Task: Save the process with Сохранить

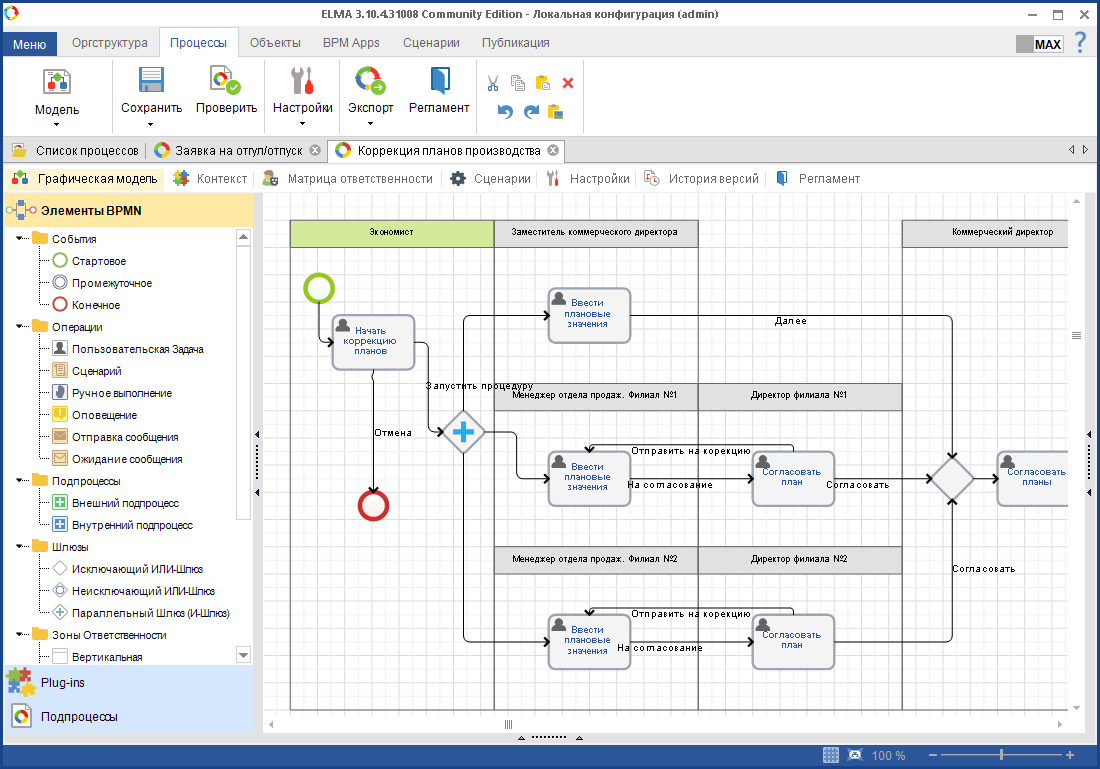Action: click(x=151, y=80)
